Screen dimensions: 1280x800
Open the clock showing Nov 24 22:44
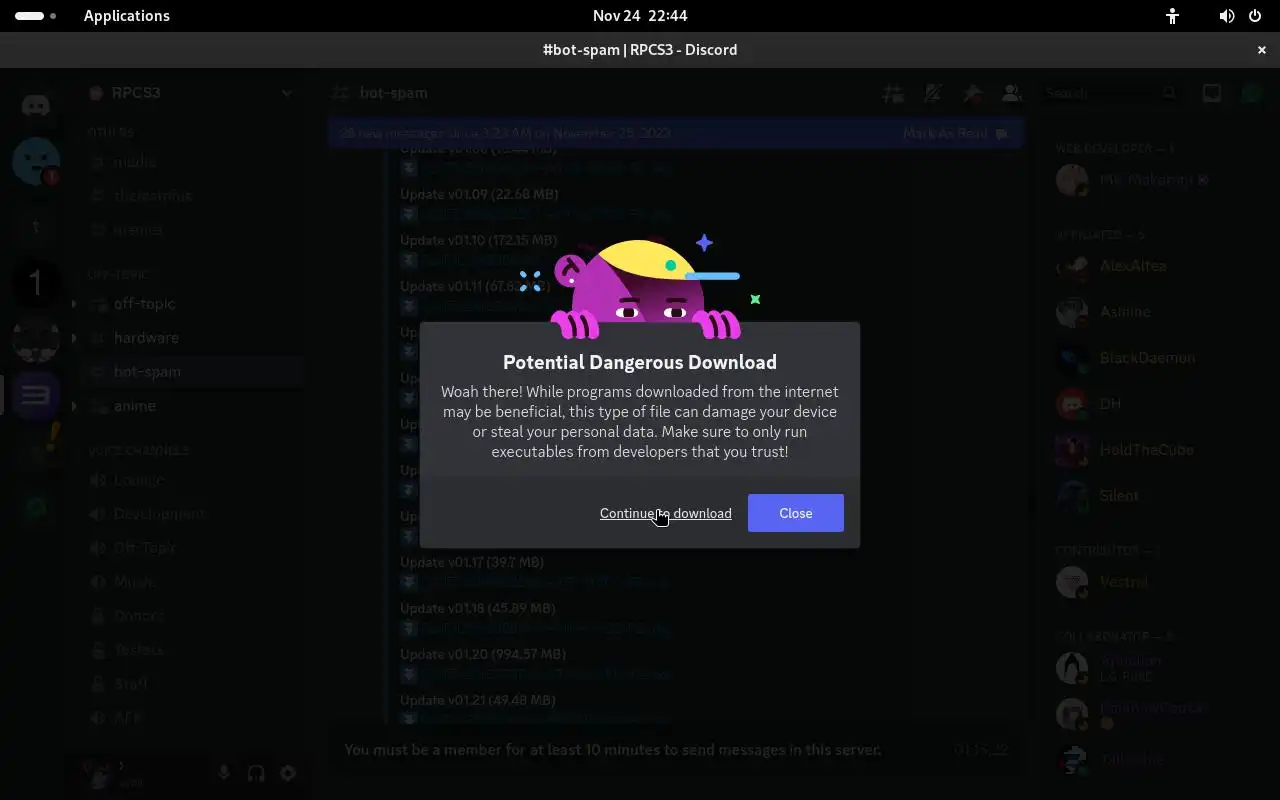click(x=640, y=16)
